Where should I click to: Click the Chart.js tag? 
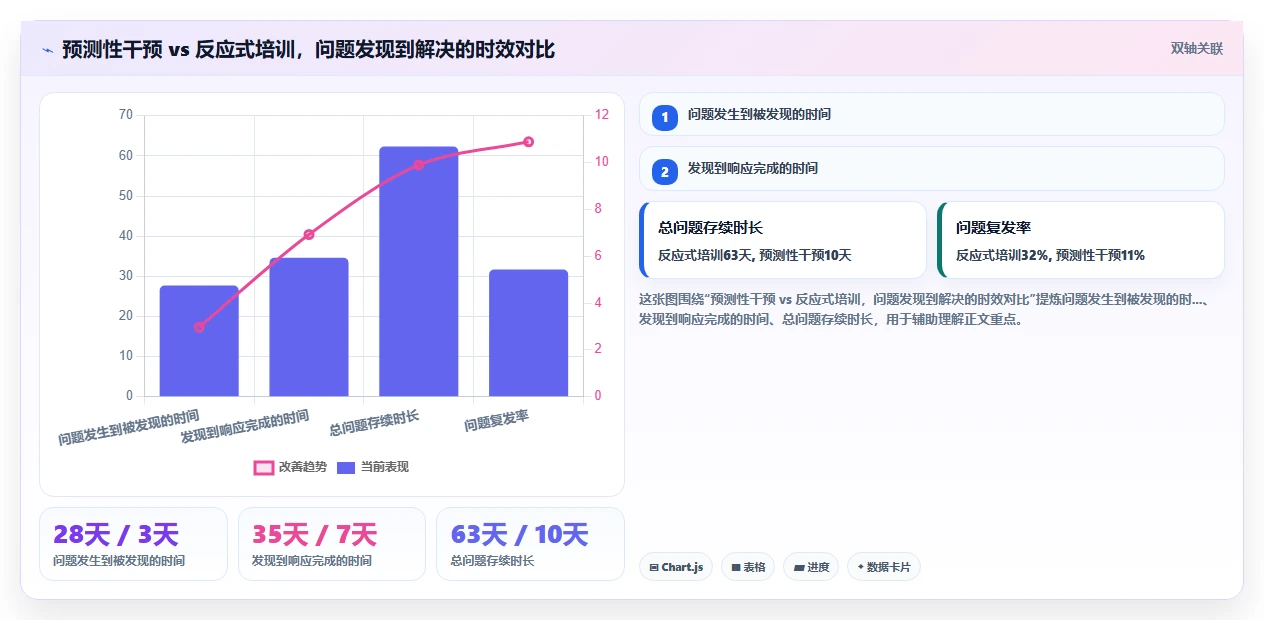676,567
